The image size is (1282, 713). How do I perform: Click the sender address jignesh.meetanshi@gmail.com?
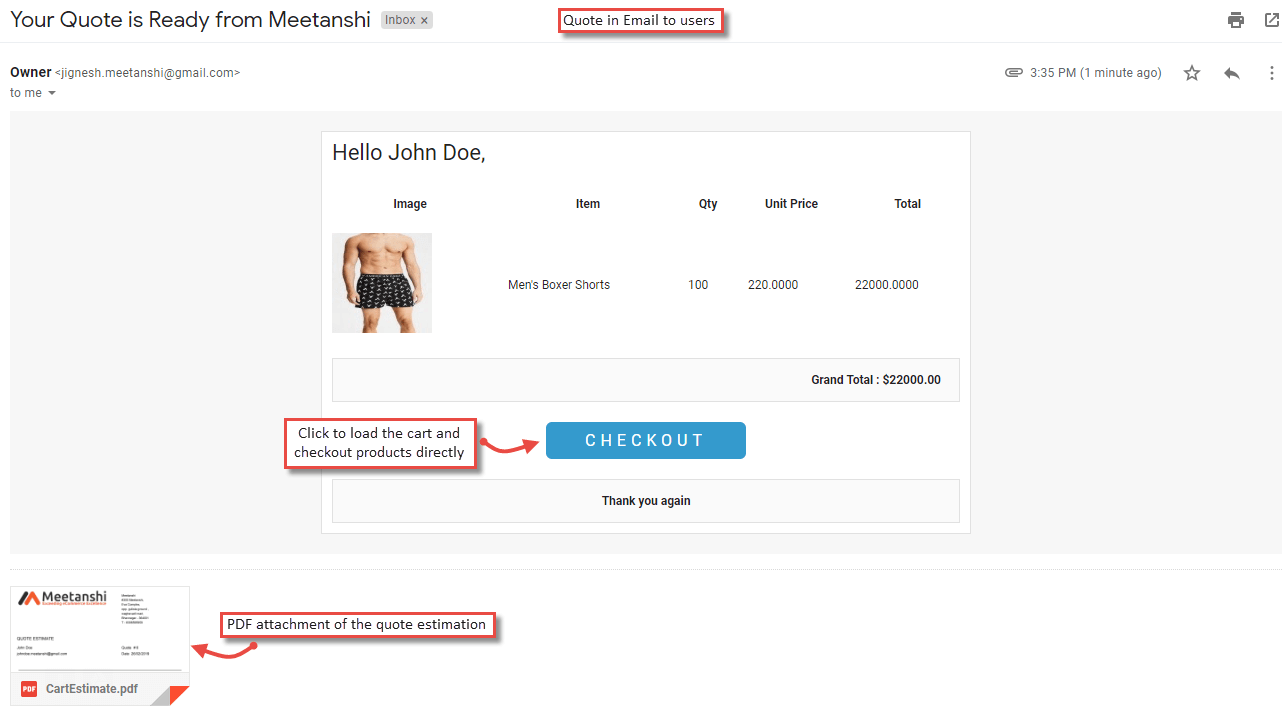pyautogui.click(x=148, y=73)
